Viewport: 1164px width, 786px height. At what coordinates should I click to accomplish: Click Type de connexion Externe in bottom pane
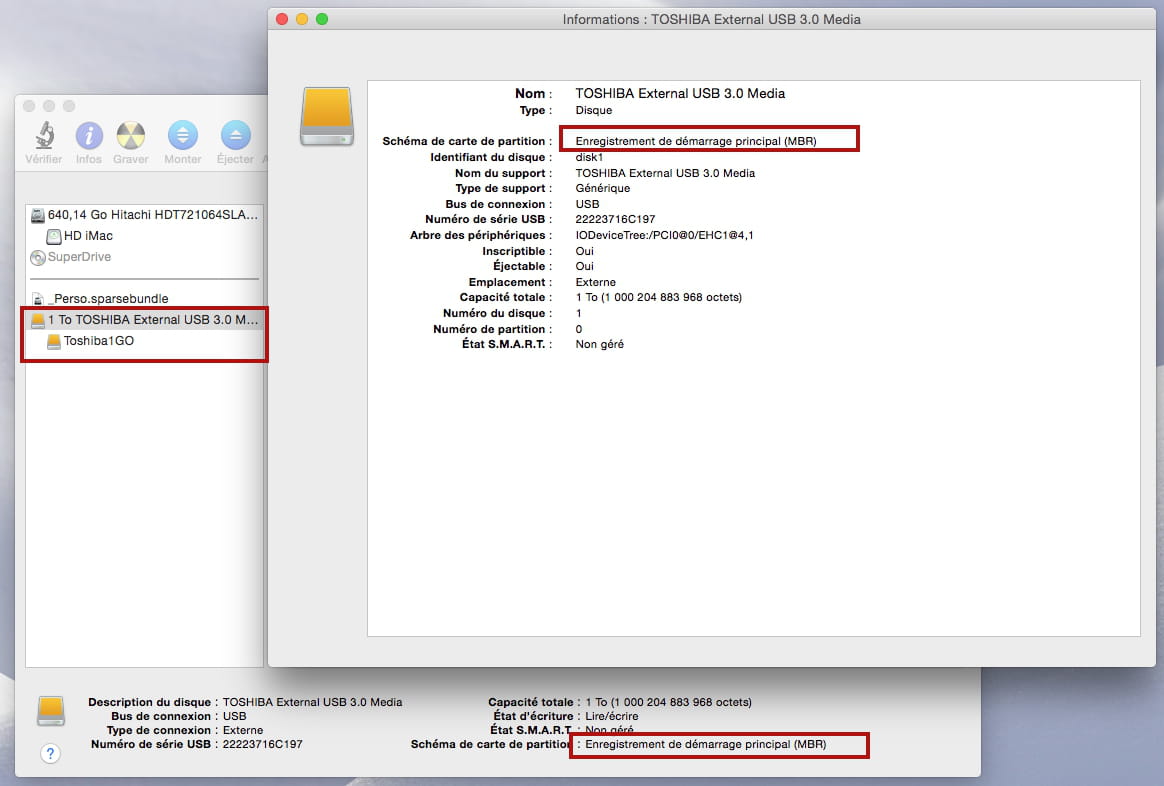[x=243, y=730]
